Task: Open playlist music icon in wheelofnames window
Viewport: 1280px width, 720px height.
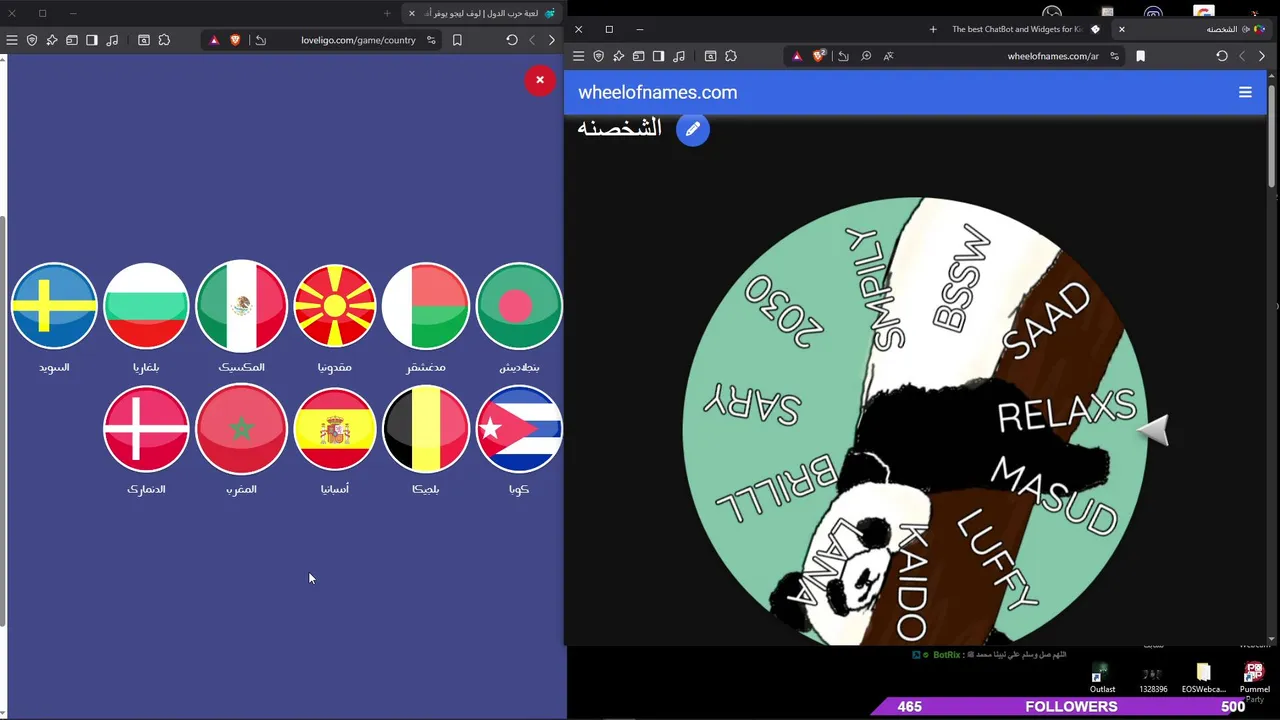Action: (x=679, y=56)
